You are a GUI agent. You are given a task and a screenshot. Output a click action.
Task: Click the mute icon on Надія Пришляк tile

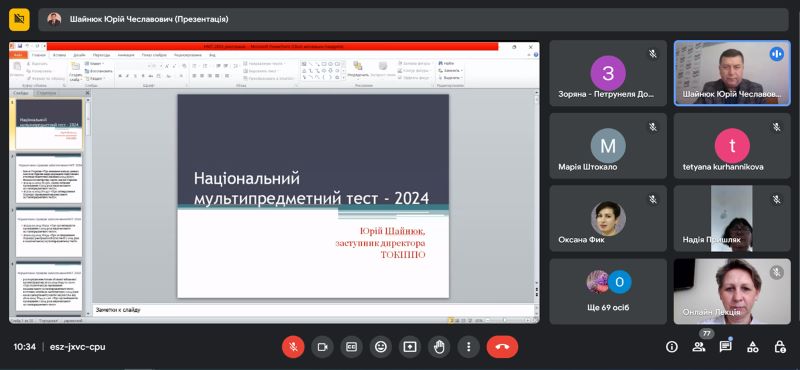point(777,200)
